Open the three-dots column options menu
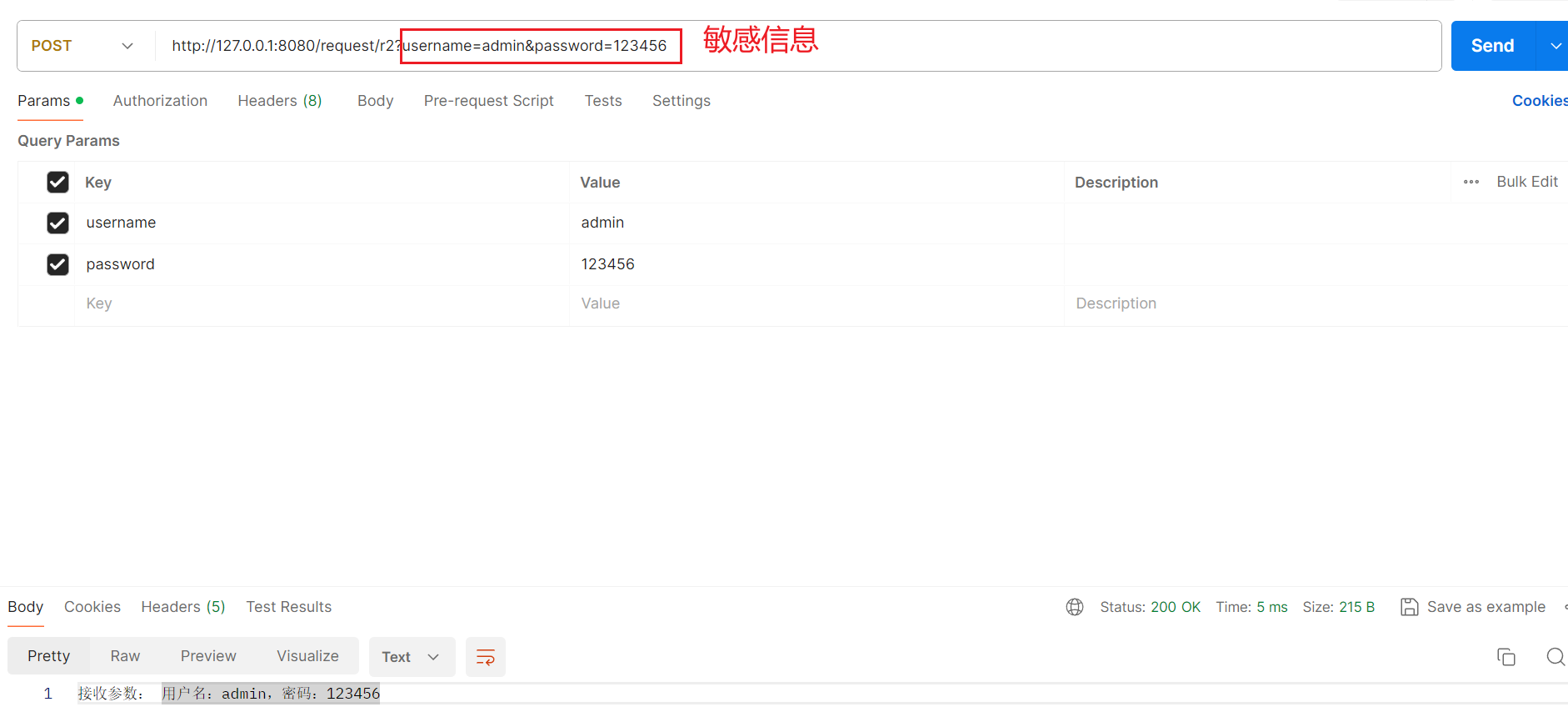This screenshot has width=1568, height=722. [1471, 182]
